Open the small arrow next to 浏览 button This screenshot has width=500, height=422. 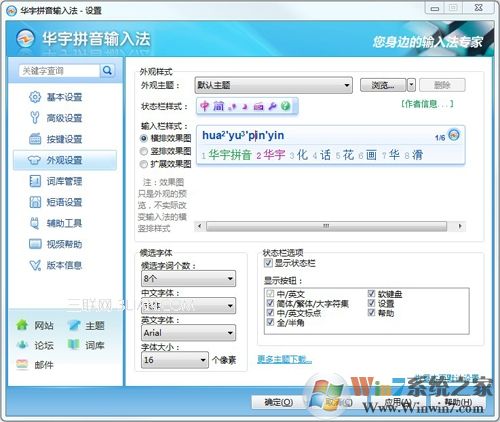pyautogui.click(x=411, y=85)
